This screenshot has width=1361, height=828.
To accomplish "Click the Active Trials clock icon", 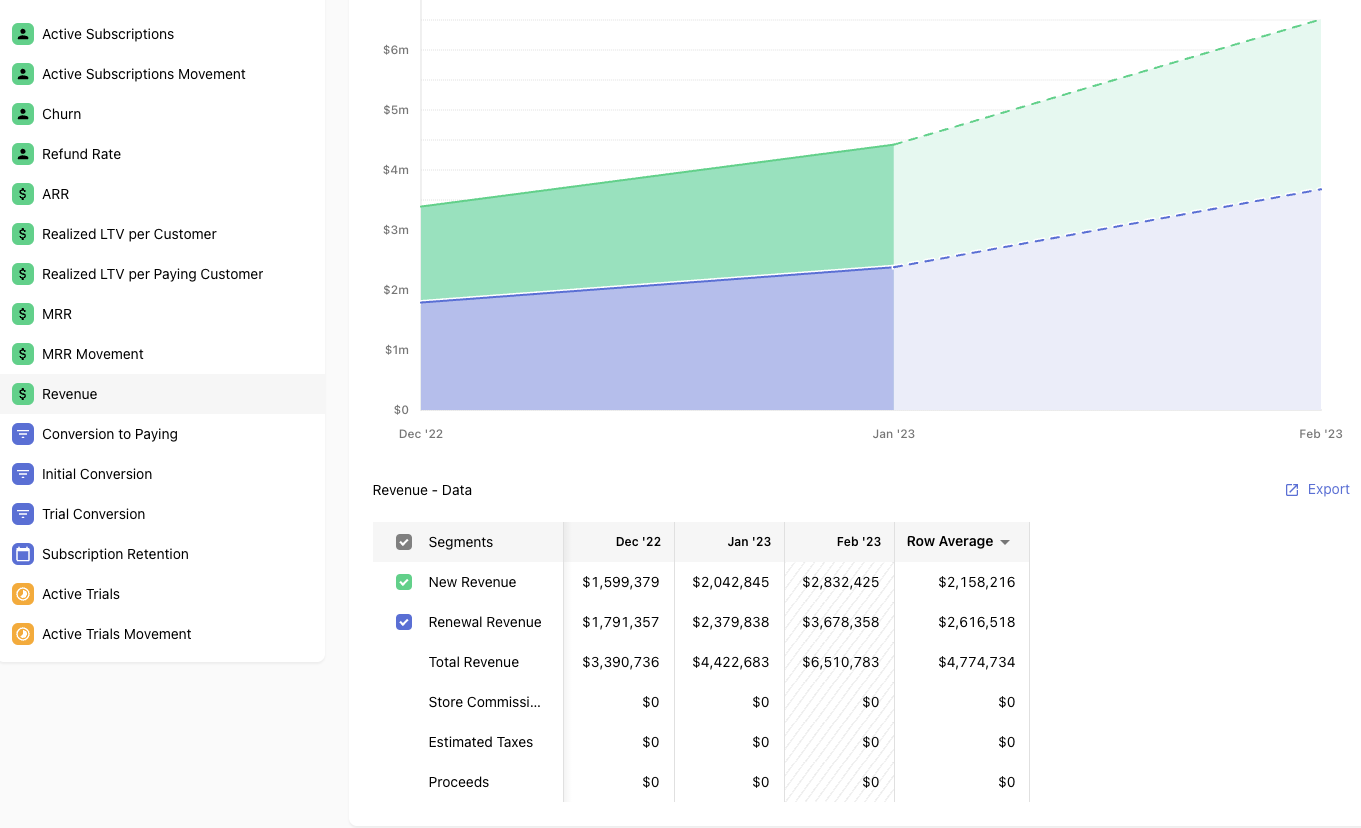I will (23, 594).
